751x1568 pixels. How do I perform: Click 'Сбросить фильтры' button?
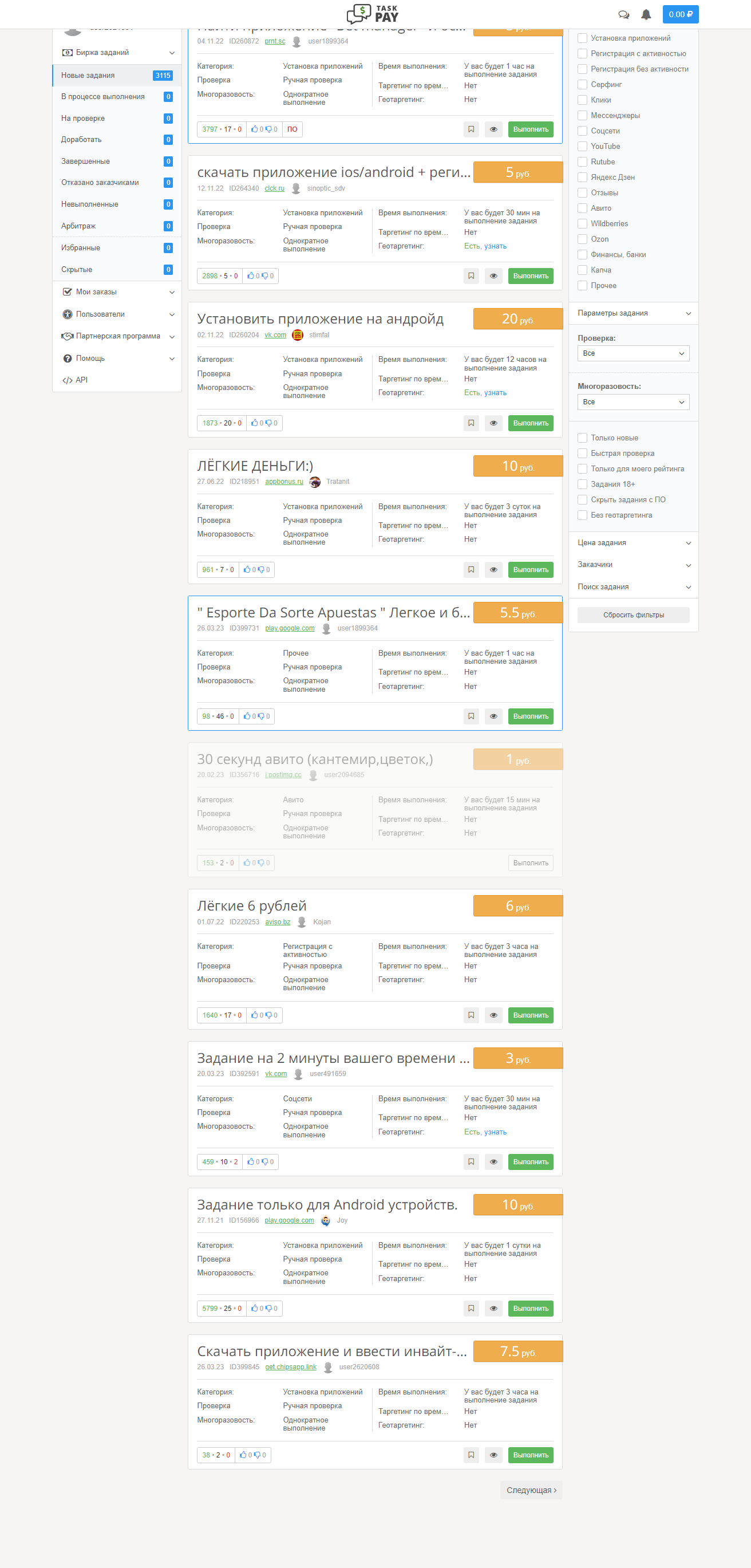[634, 616]
